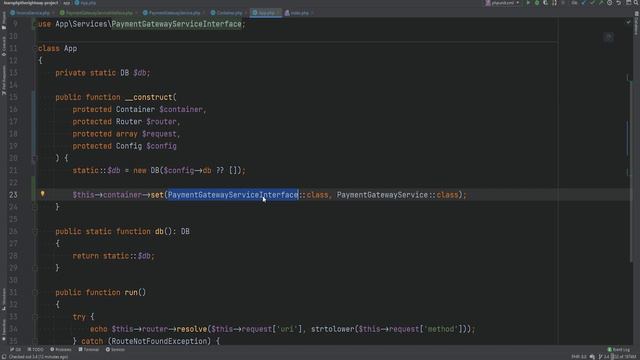640x360 pixels.
Task: Click '$router' parameter on line 17
Action: (x=161, y=122)
